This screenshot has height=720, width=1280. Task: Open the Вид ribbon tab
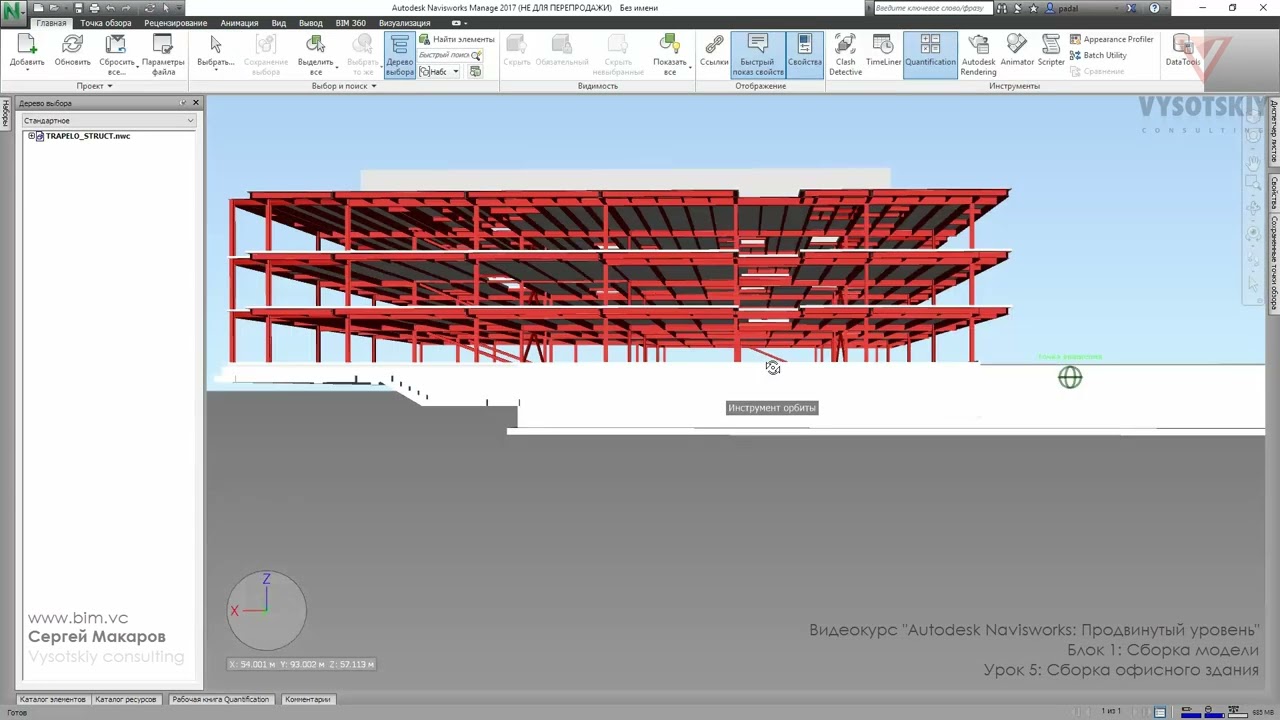click(x=279, y=23)
